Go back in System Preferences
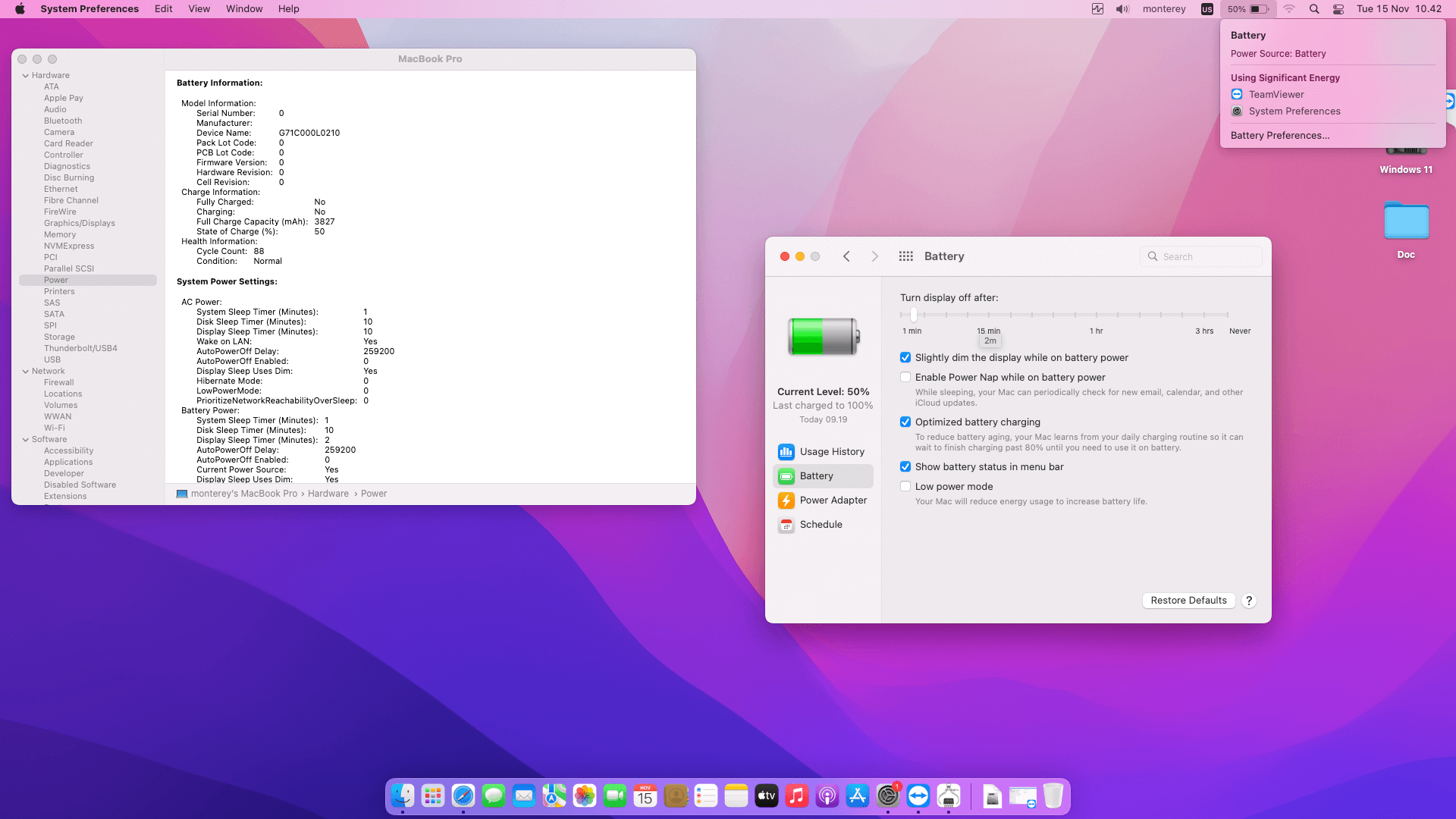This screenshot has width=1456, height=819. [x=846, y=256]
